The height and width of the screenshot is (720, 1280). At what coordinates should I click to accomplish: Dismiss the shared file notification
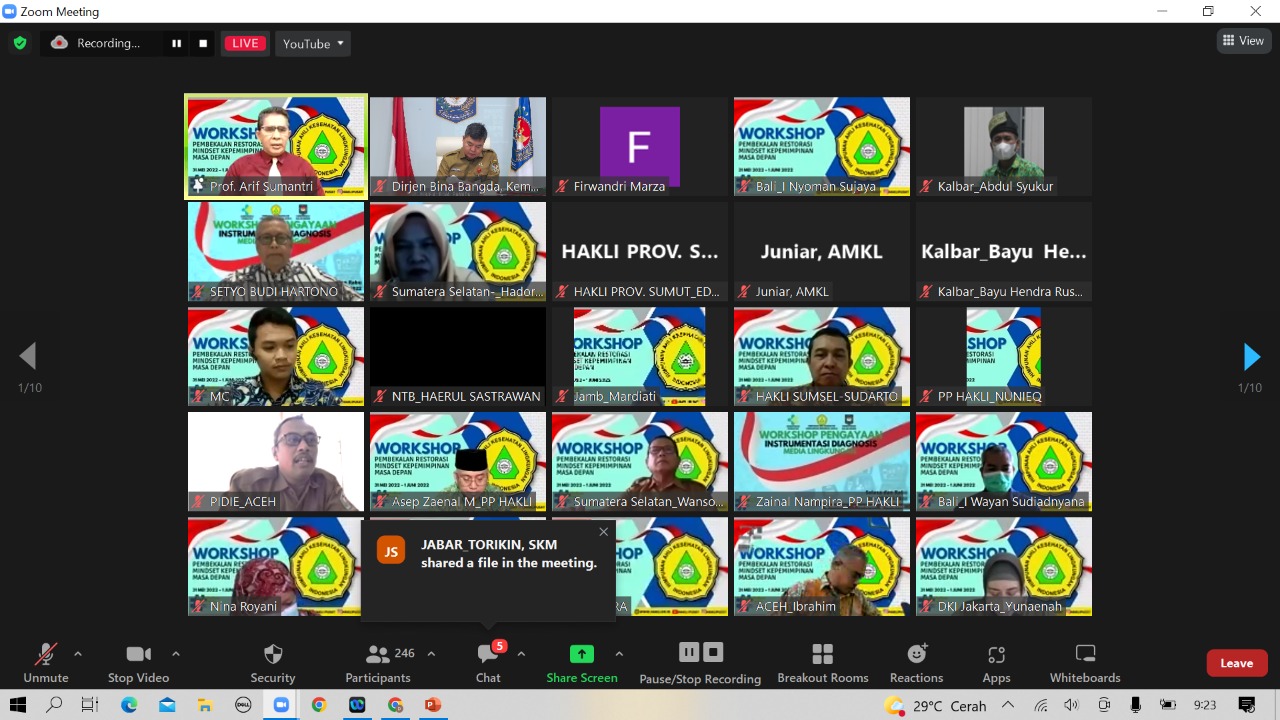pyautogui.click(x=603, y=532)
